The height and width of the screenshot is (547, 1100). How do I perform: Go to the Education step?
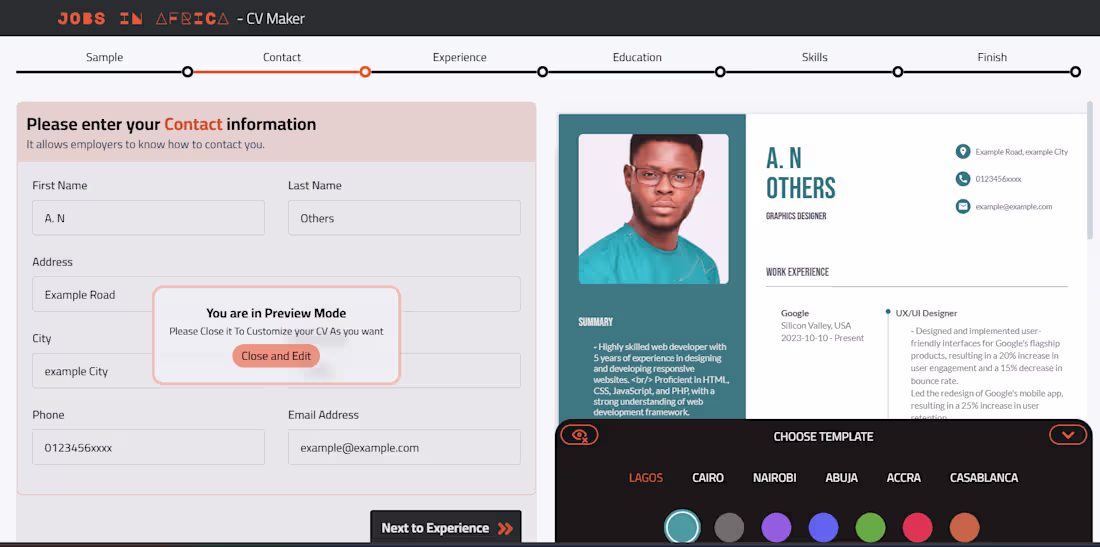[637, 58]
